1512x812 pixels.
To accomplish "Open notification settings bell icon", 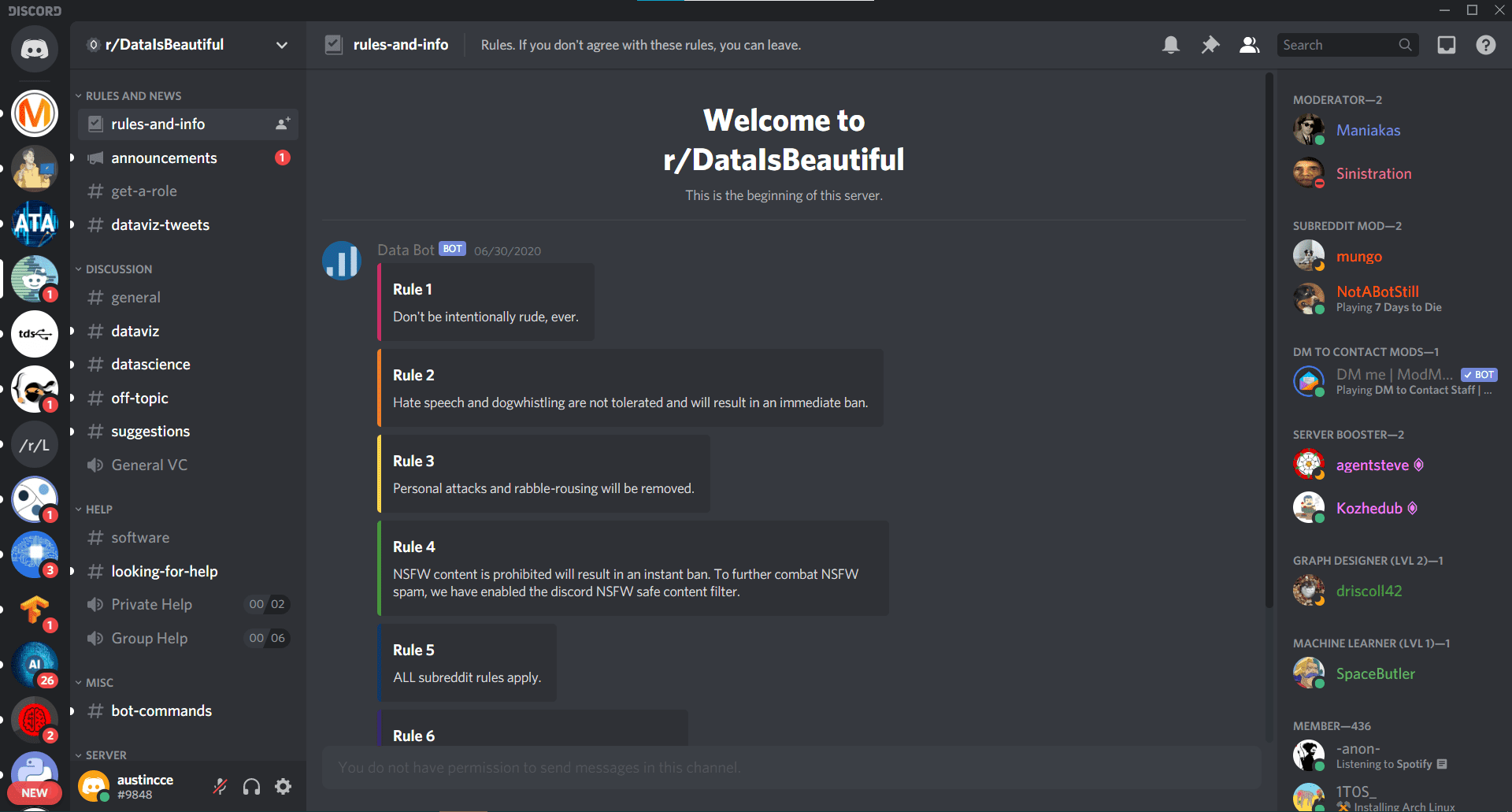I will 1171,45.
